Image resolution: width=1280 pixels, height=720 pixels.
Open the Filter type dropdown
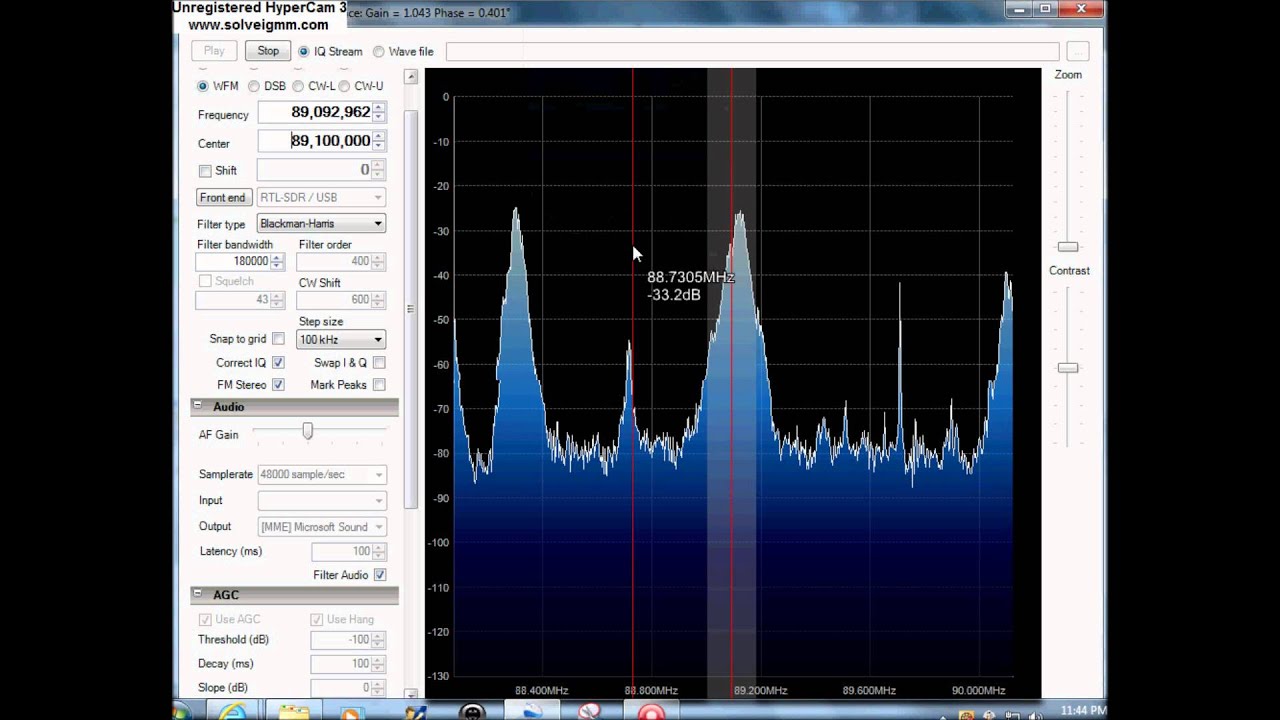321,223
